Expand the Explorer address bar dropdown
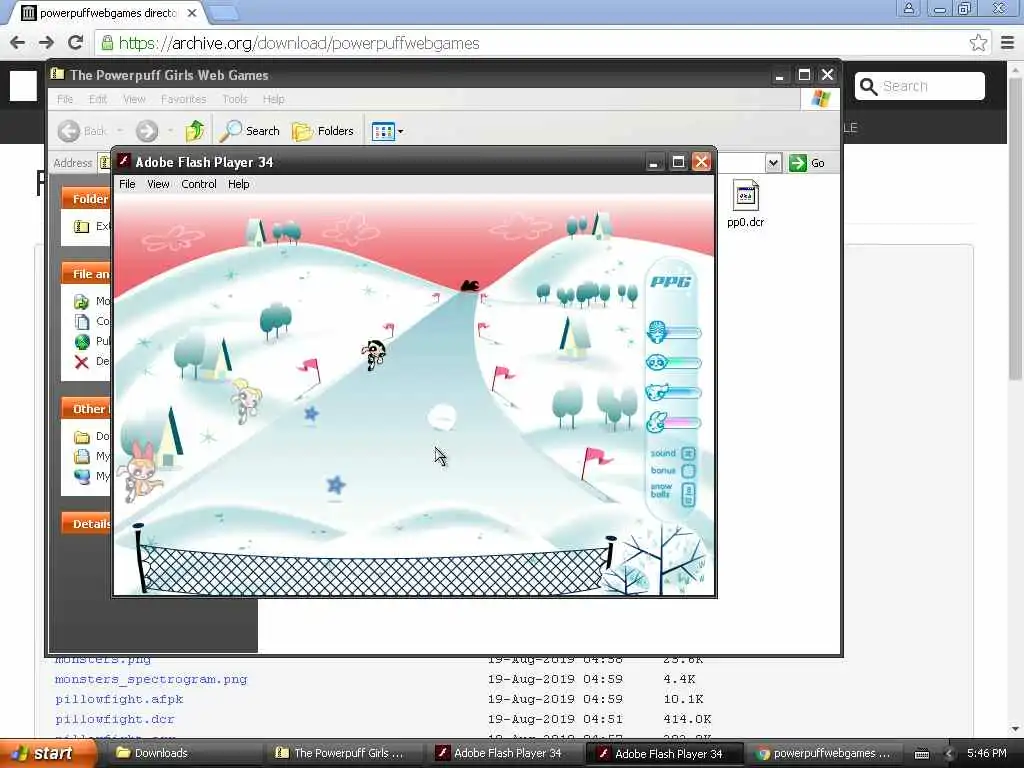This screenshot has width=1024, height=768. tap(773, 163)
